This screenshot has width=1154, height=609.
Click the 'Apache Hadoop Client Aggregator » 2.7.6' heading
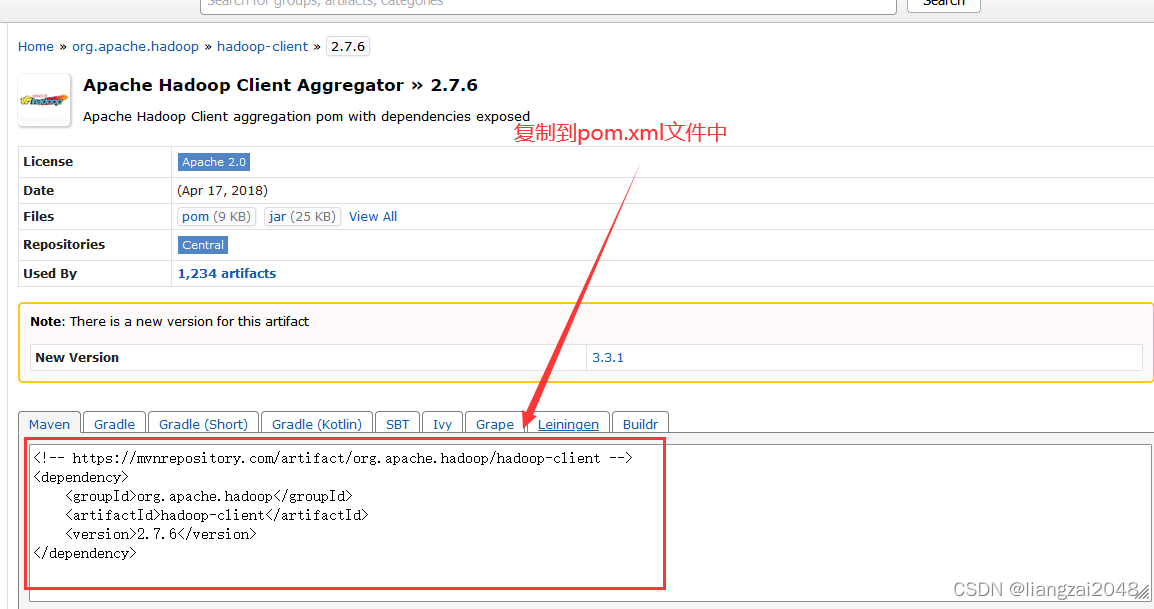pos(280,85)
